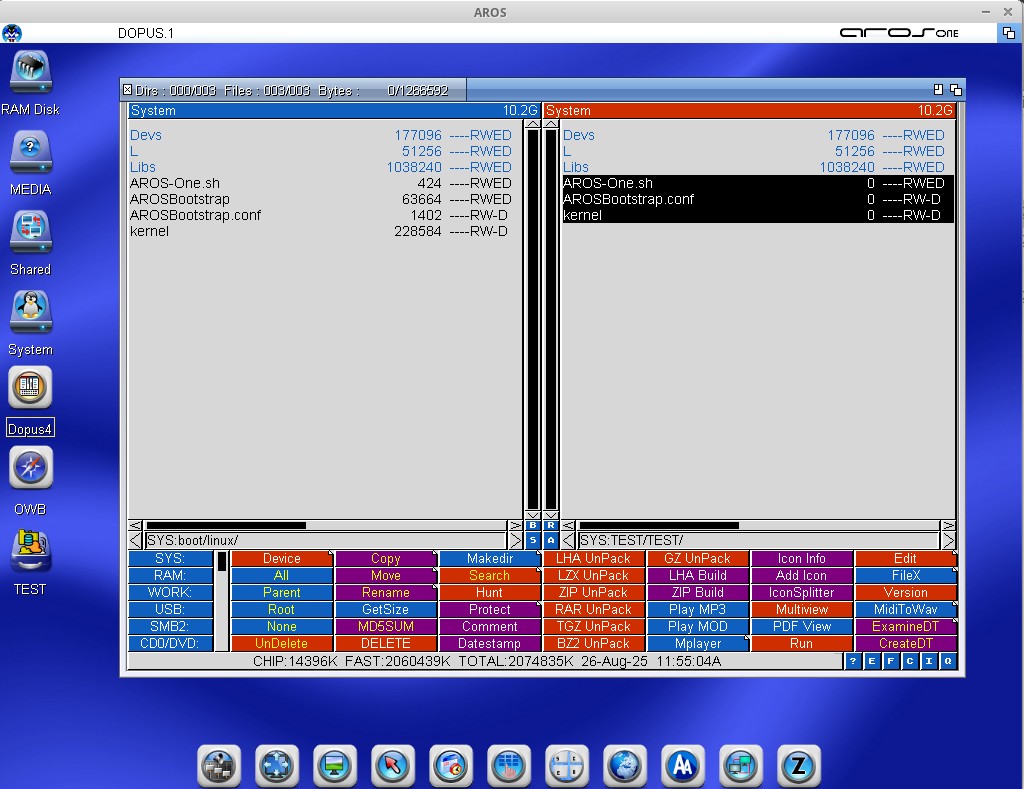Click the help '?' icon in status bar
Image resolution: width=1024 pixels, height=789 pixels.
click(x=853, y=661)
